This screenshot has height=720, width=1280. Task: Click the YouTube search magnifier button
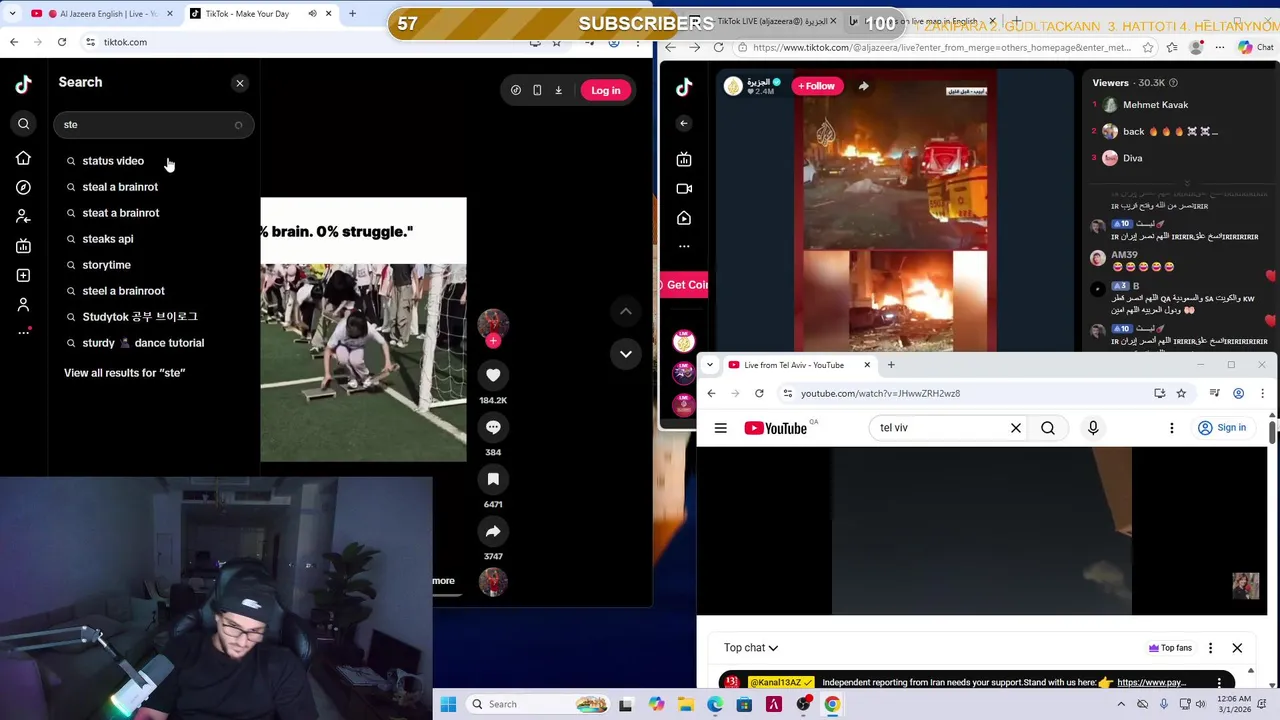coord(1048,428)
